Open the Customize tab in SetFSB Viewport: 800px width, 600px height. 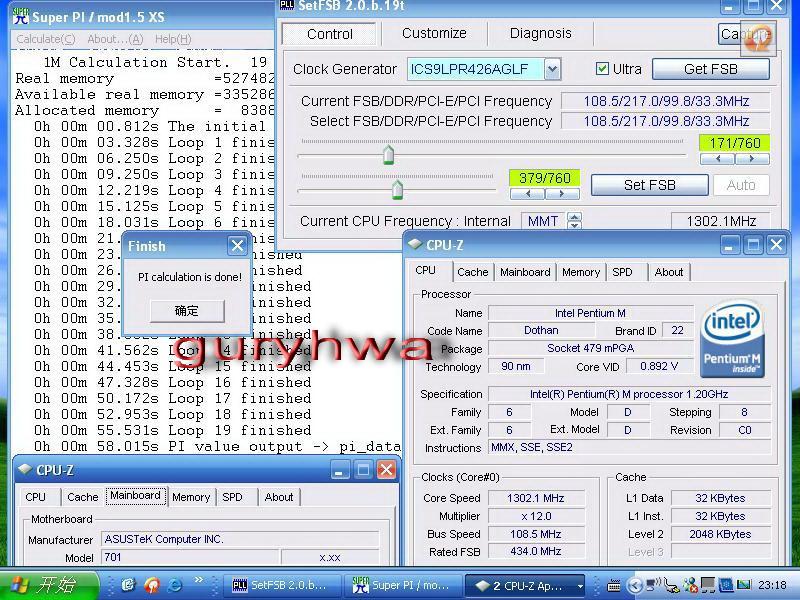(x=434, y=33)
